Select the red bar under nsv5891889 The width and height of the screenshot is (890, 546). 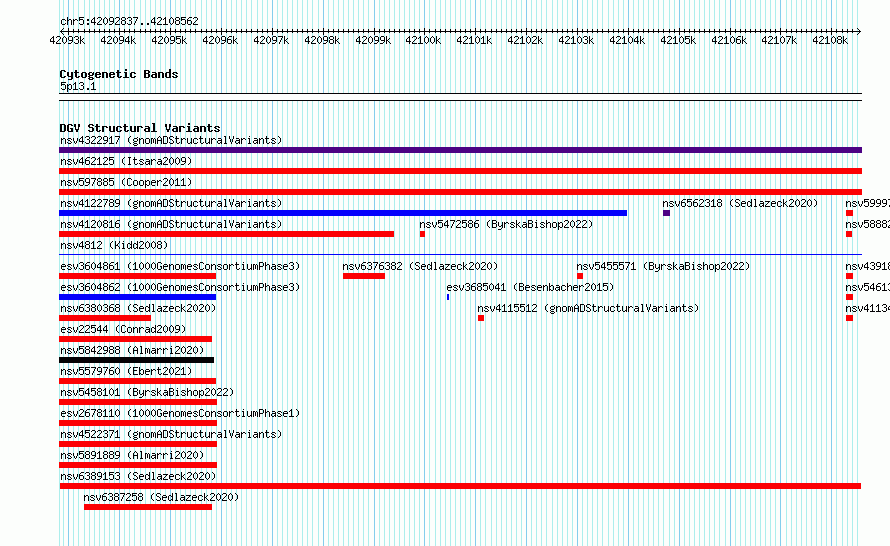coord(138,465)
